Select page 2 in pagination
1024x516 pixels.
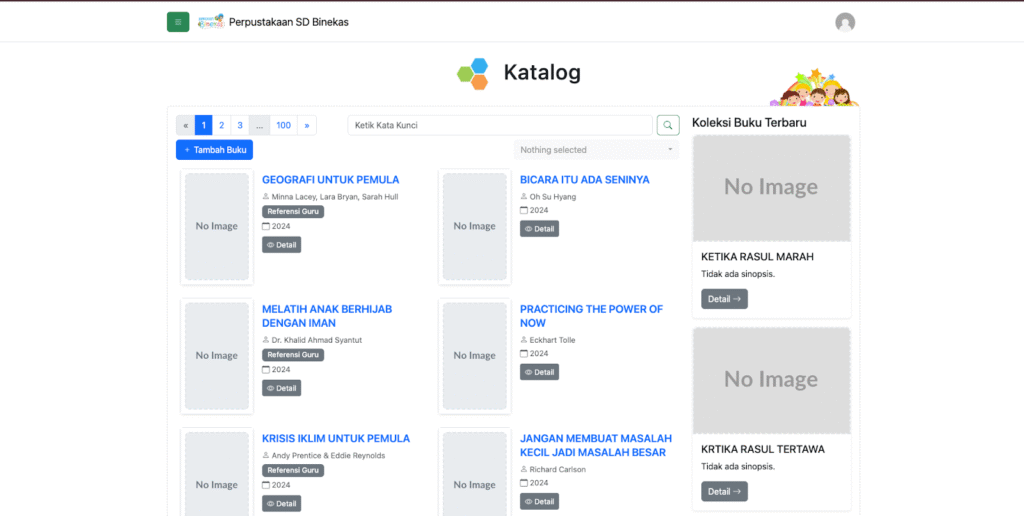[221, 125]
